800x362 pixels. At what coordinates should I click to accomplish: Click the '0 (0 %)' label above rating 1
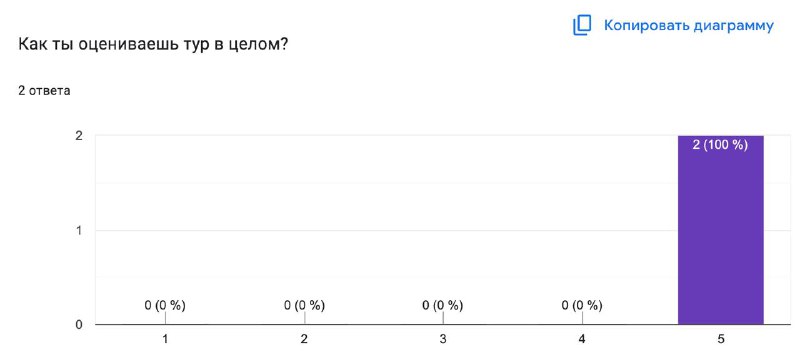(165, 305)
